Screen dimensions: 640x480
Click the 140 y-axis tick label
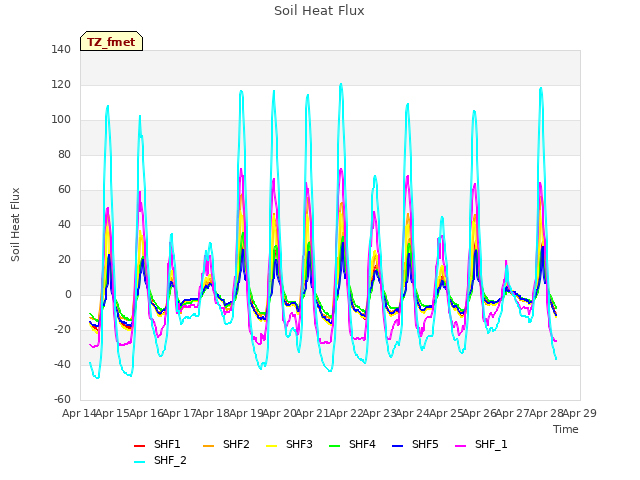pyautogui.click(x=61, y=50)
